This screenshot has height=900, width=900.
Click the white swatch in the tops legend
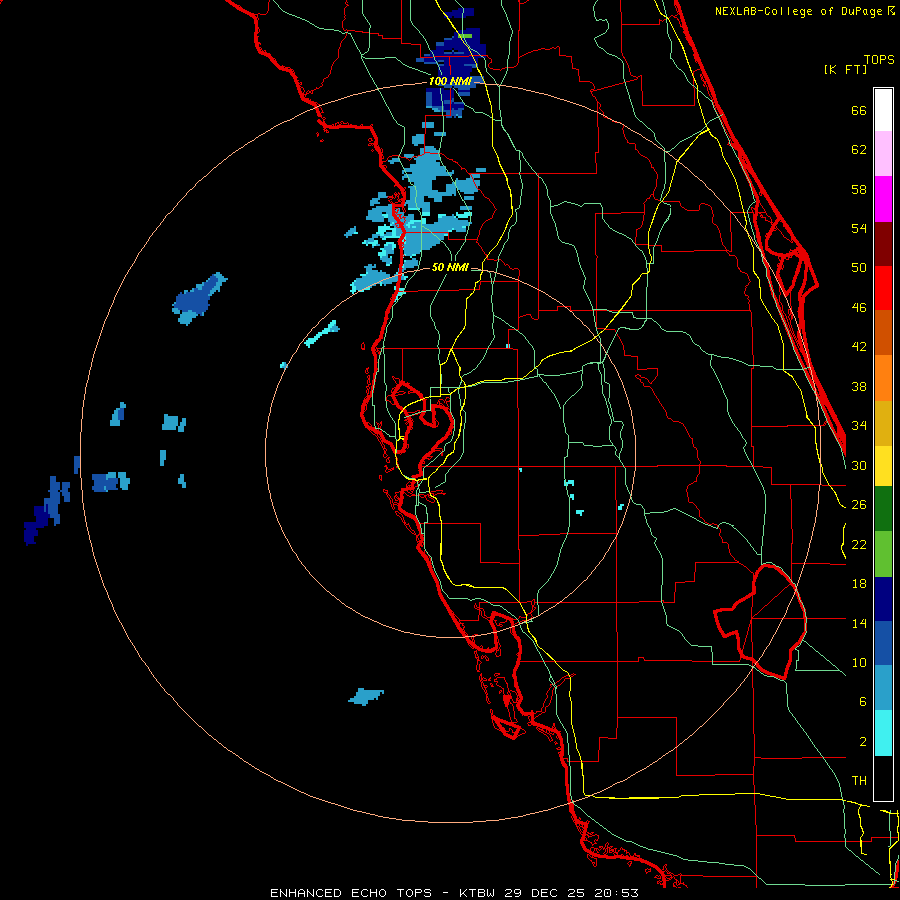point(883,110)
